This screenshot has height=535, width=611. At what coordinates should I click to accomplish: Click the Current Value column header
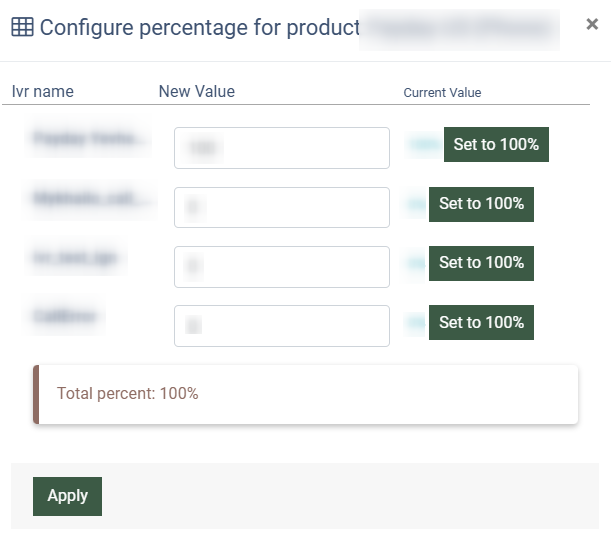tap(442, 93)
